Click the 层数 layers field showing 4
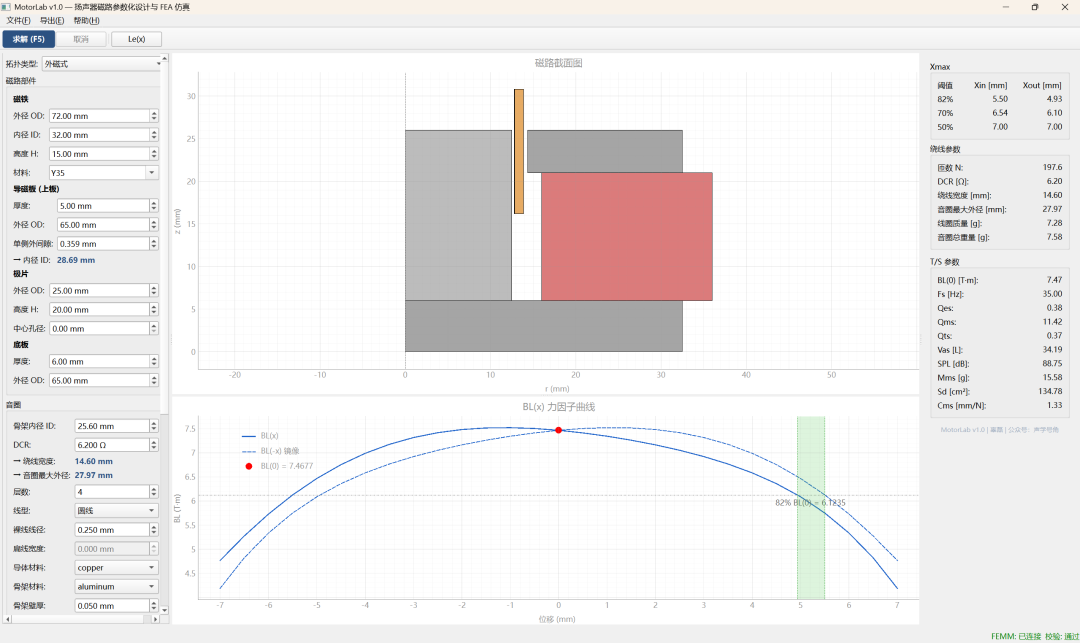The height and width of the screenshot is (643, 1080). (x=110, y=492)
